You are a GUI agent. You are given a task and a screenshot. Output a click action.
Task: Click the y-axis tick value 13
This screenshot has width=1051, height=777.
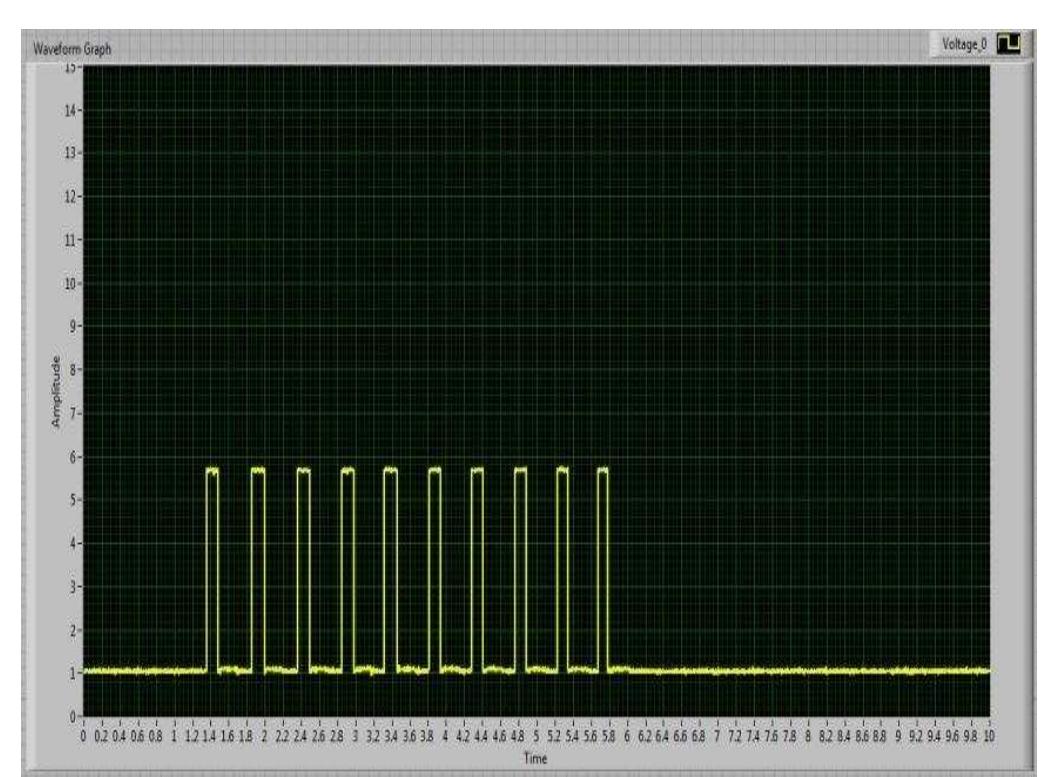70,154
